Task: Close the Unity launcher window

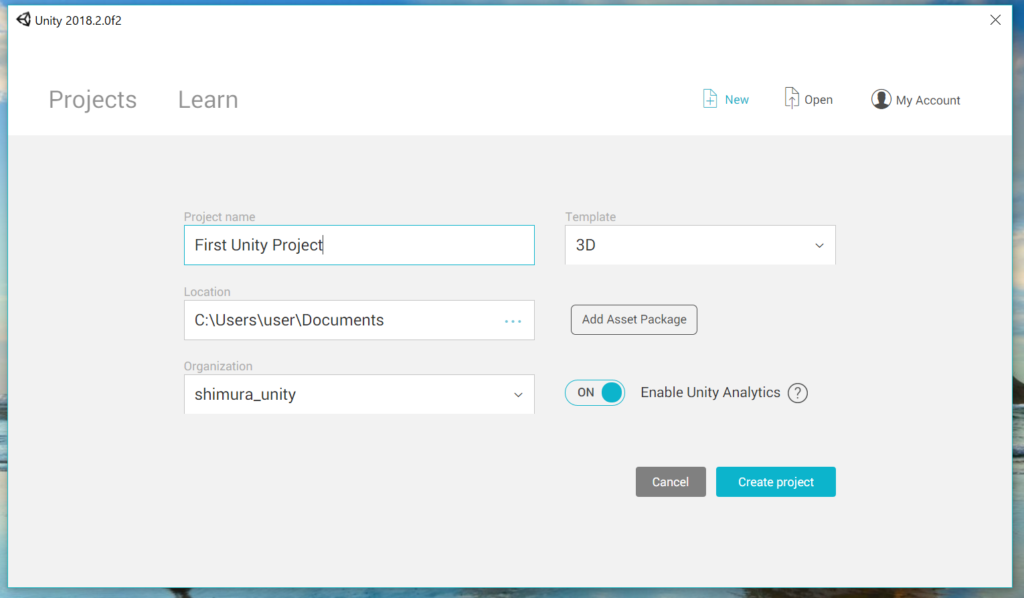Action: click(x=995, y=20)
